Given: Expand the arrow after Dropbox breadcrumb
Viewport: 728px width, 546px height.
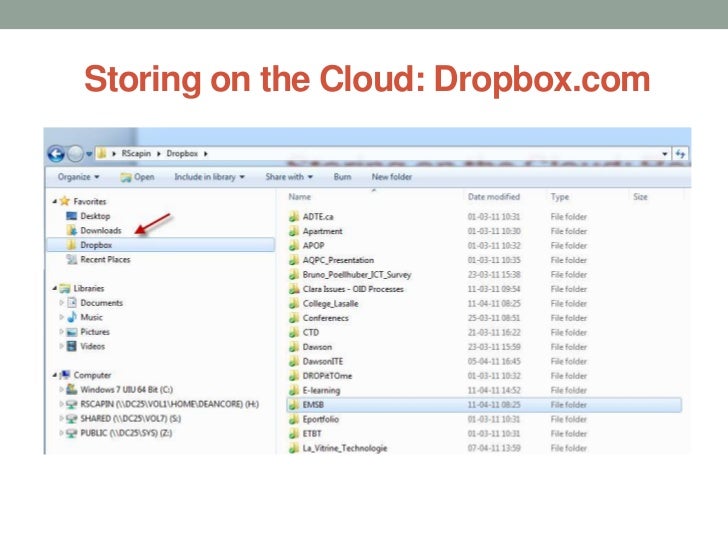Looking at the screenshot, I should tap(205, 154).
